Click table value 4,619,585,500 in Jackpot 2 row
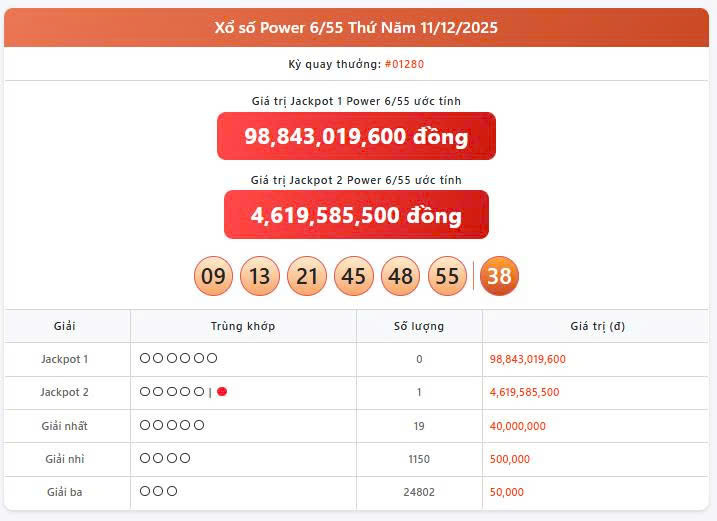This screenshot has height=521, width=717. tap(524, 392)
